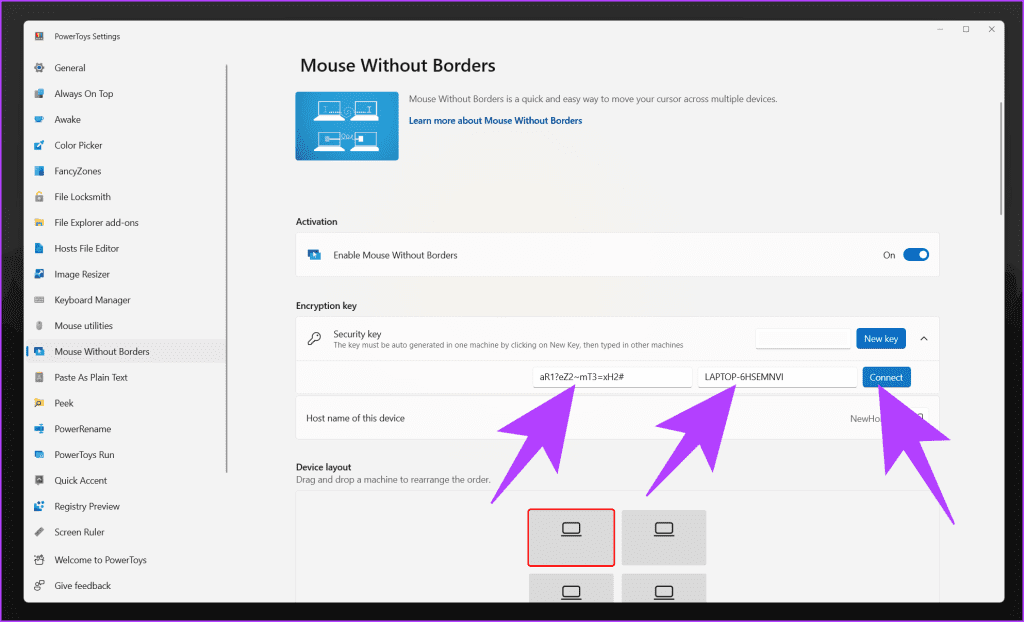
Task: Select Peek in the sidebar
Action: (124, 403)
